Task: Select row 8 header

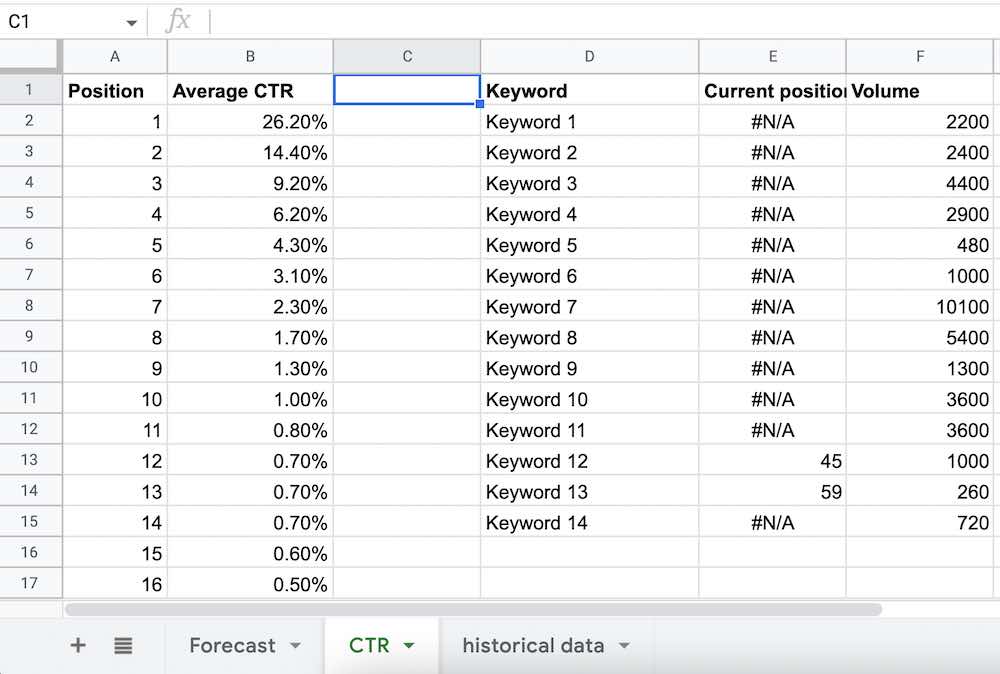Action: pyautogui.click(x=30, y=307)
